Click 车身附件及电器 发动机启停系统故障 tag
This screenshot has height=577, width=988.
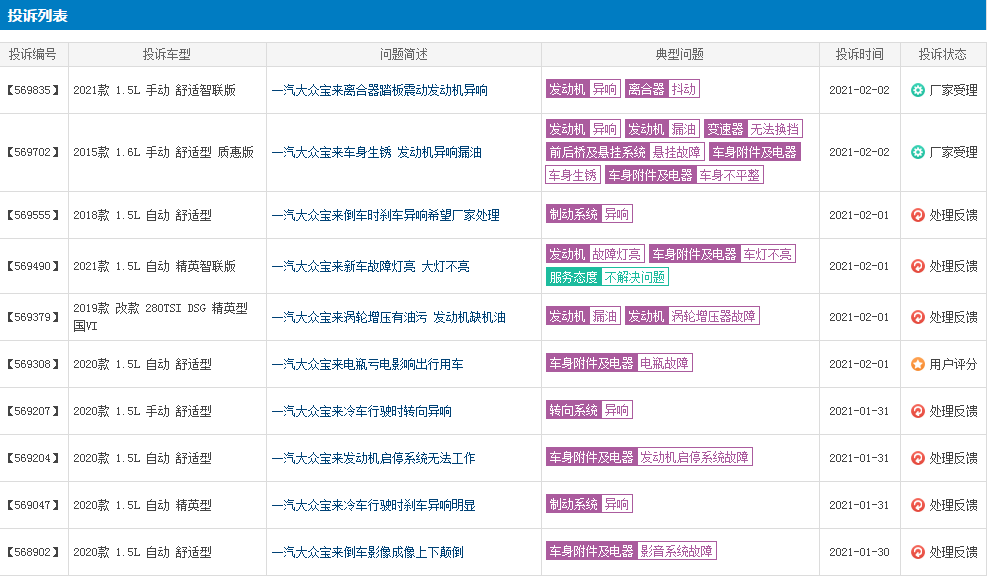click(650, 457)
